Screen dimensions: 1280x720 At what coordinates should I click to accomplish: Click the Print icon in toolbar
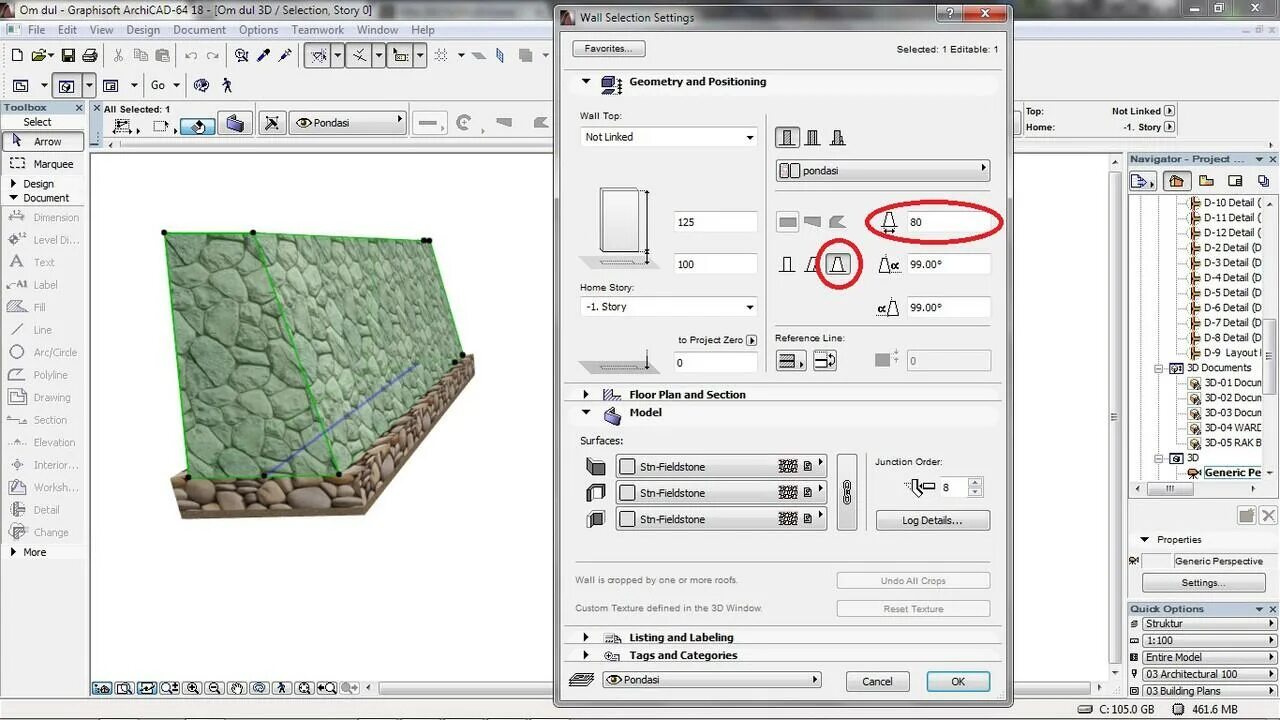pyautogui.click(x=89, y=56)
